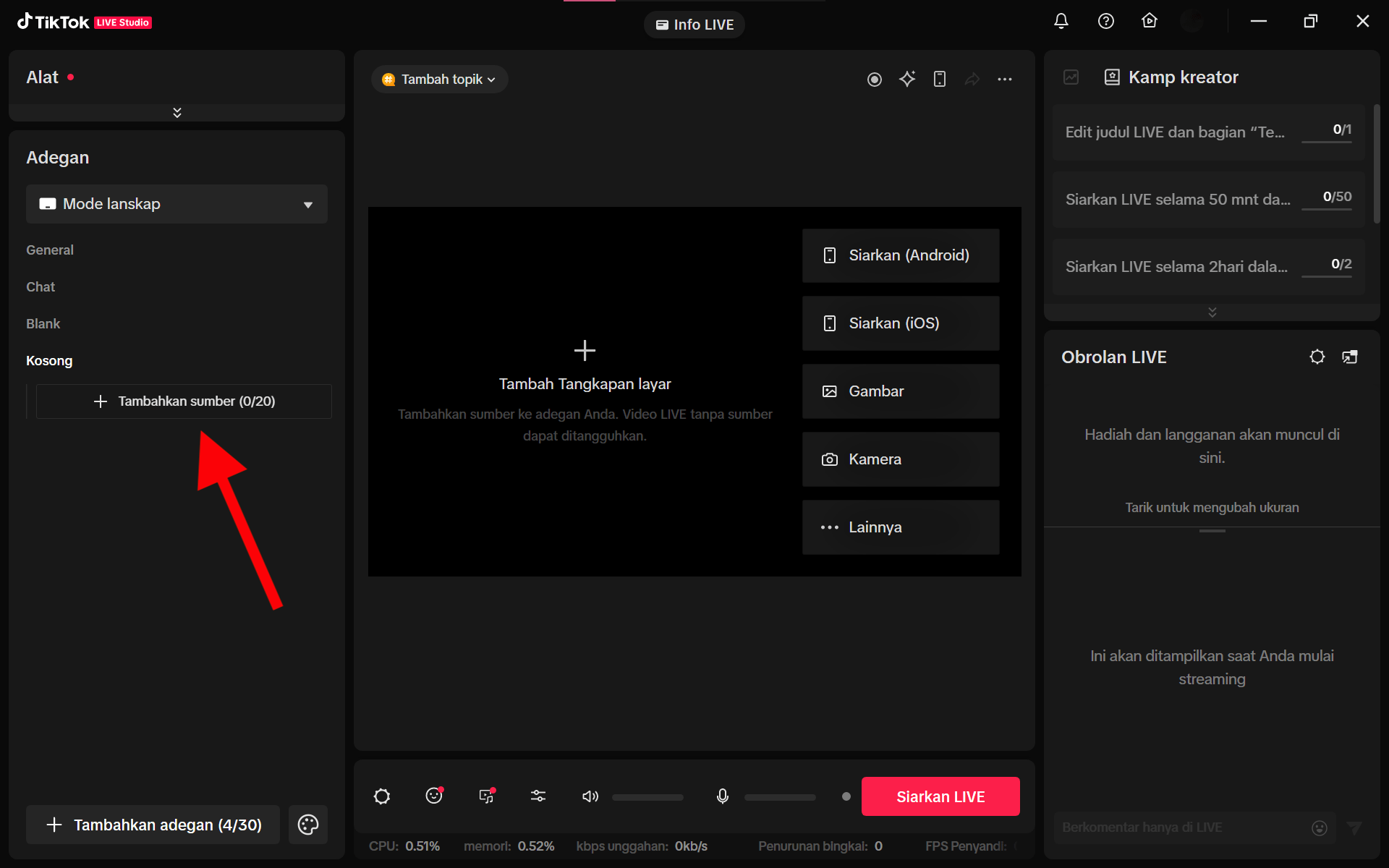The image size is (1389, 868).
Task: Open the sparkle effects icon
Action: (x=907, y=79)
